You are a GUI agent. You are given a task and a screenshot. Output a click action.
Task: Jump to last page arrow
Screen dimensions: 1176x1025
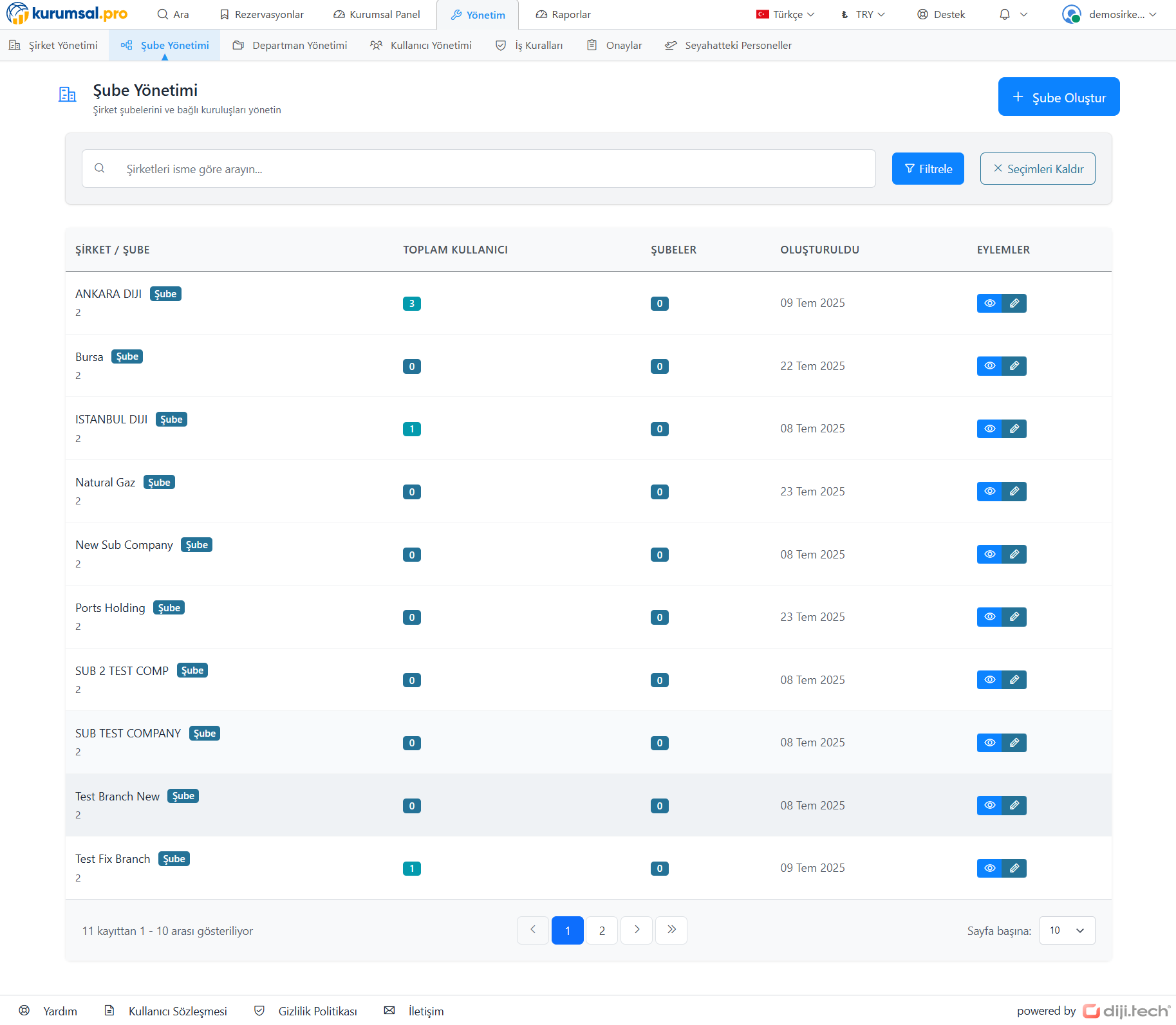tap(671, 930)
